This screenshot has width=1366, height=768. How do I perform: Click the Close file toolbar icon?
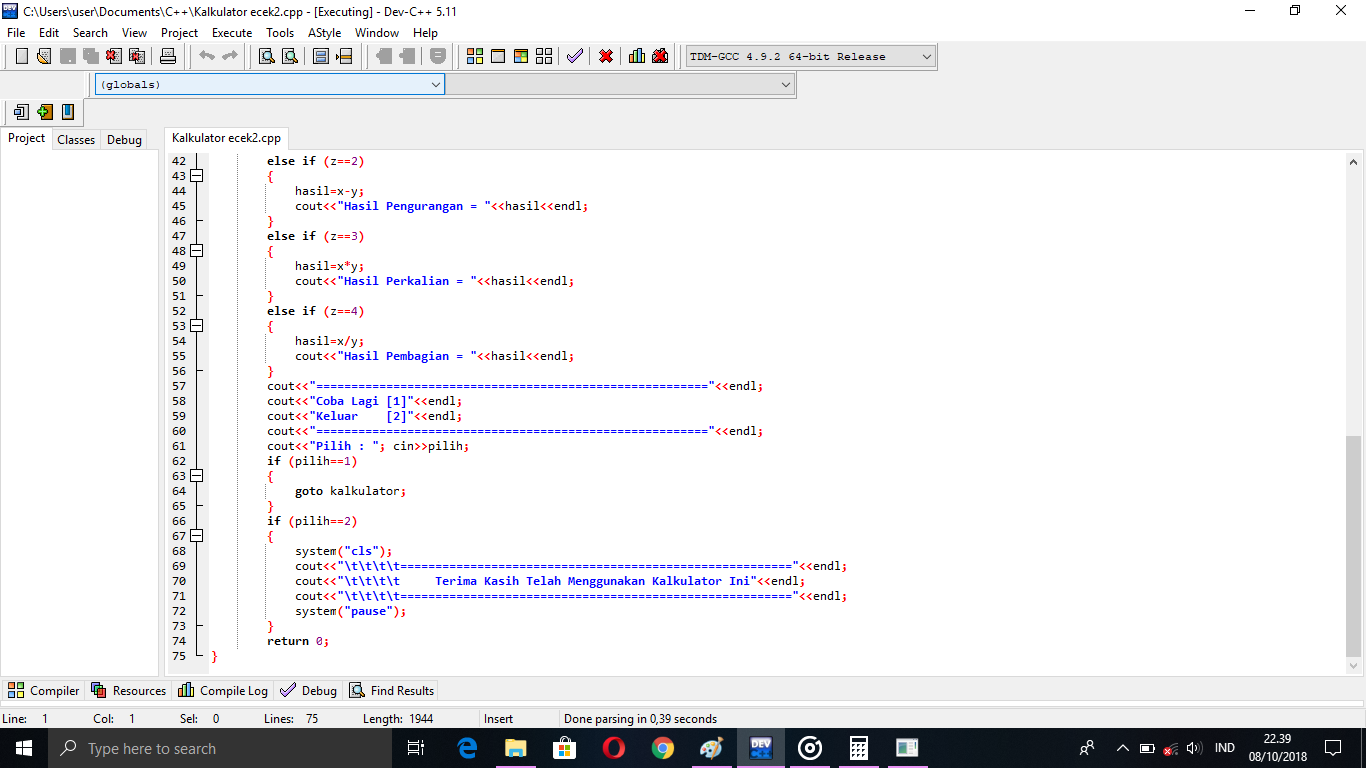tap(113, 56)
